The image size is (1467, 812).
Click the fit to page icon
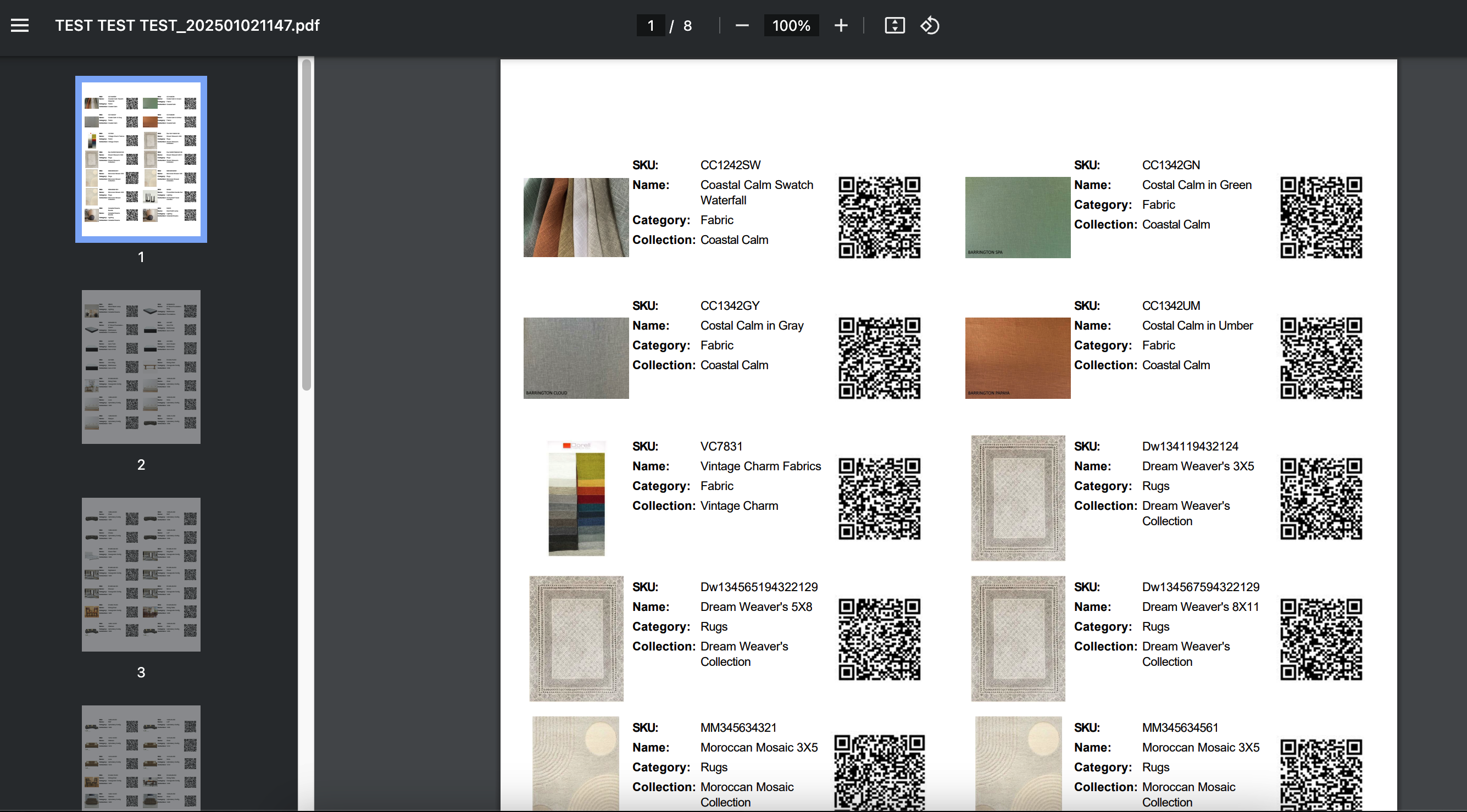tap(894, 26)
